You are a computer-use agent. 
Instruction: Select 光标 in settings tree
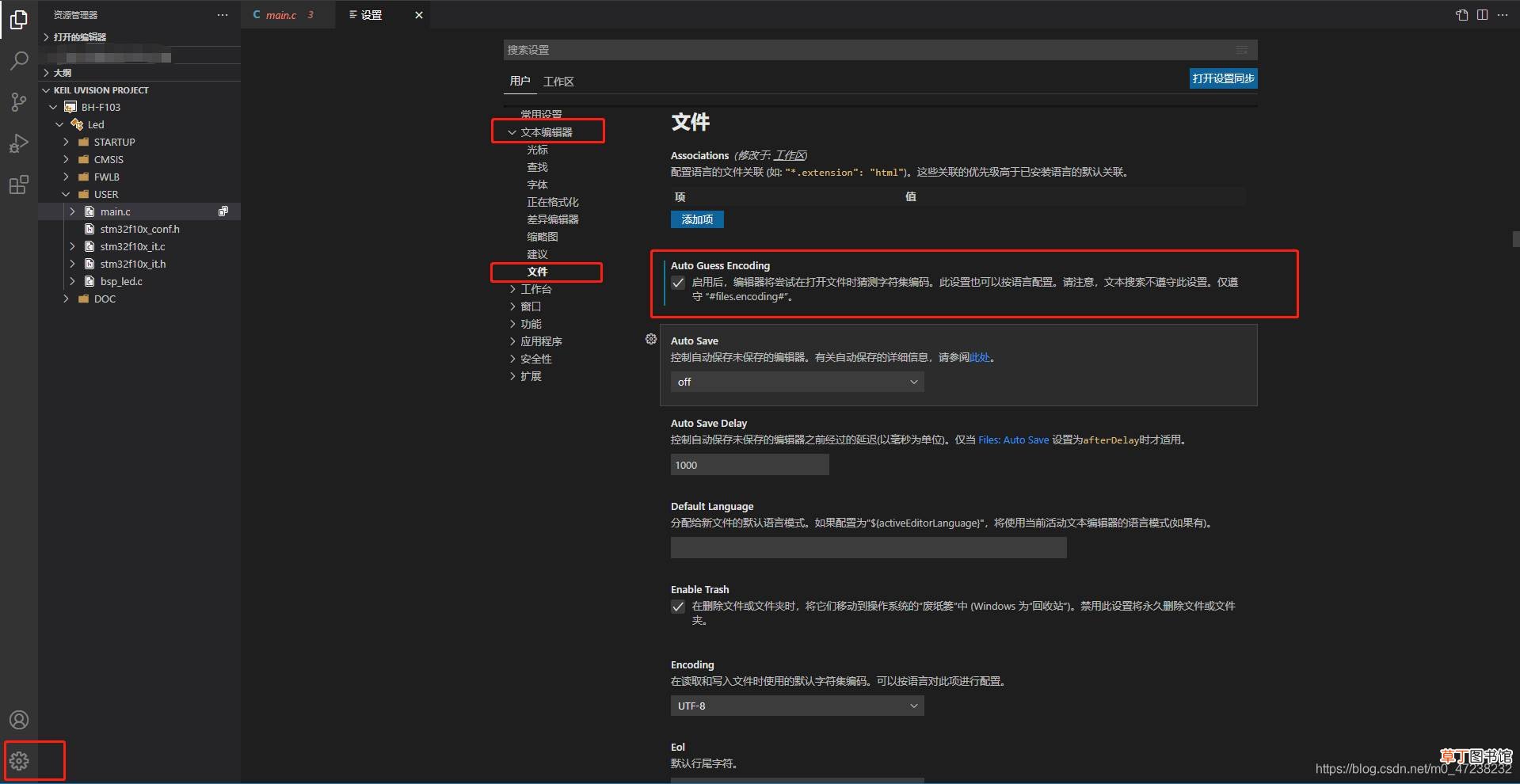click(538, 150)
